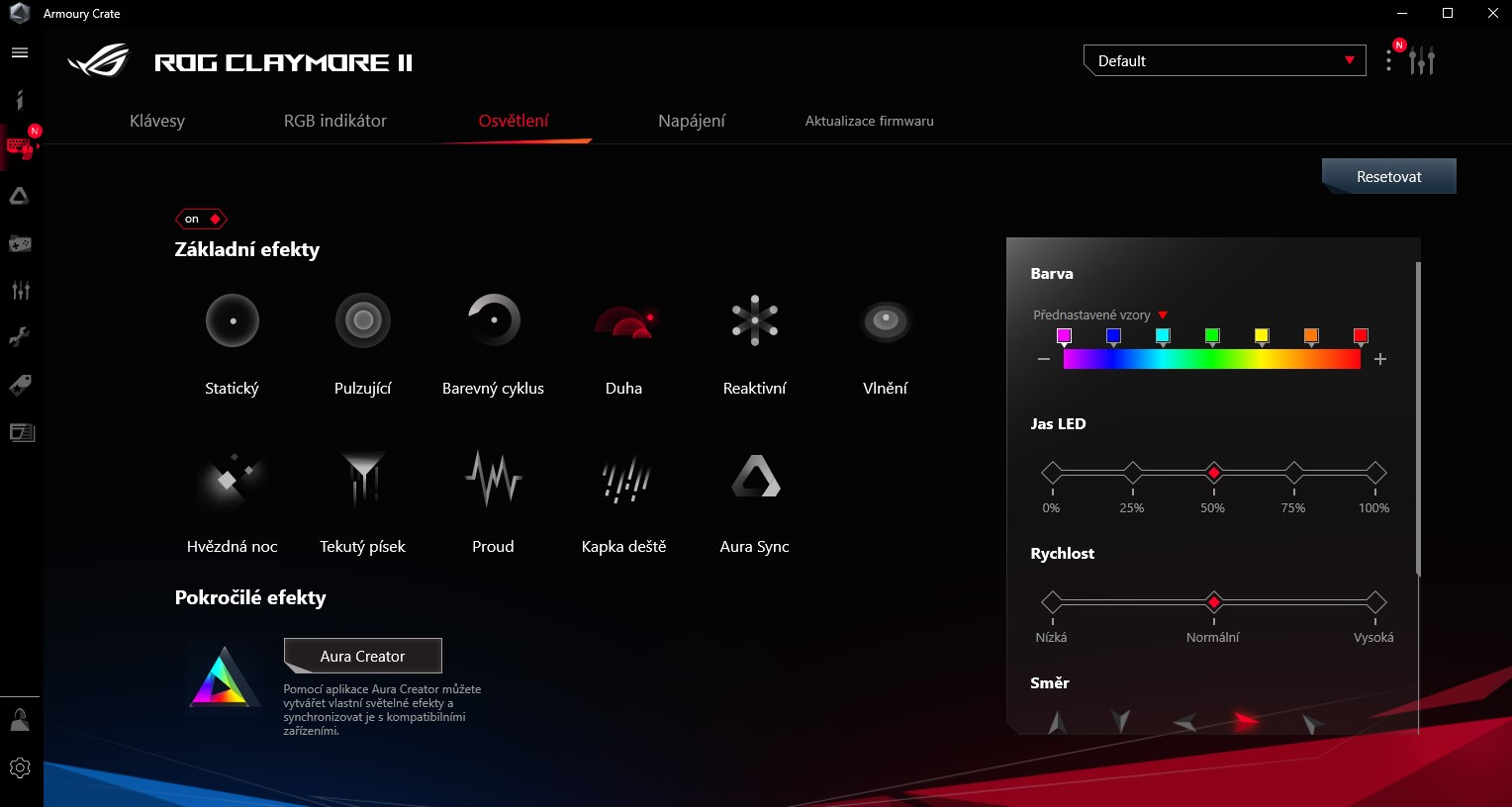Set Rychlost speed to Nízká

tap(1052, 602)
